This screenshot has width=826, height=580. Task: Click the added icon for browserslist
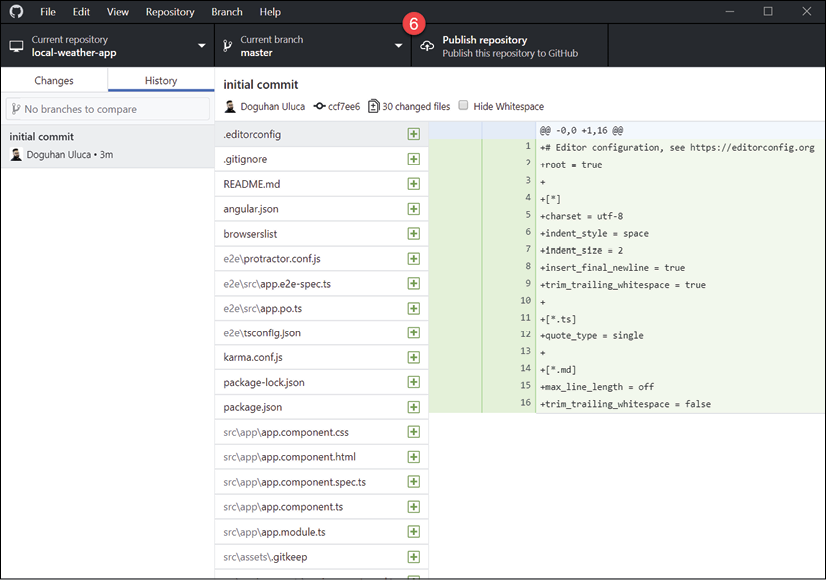(414, 234)
